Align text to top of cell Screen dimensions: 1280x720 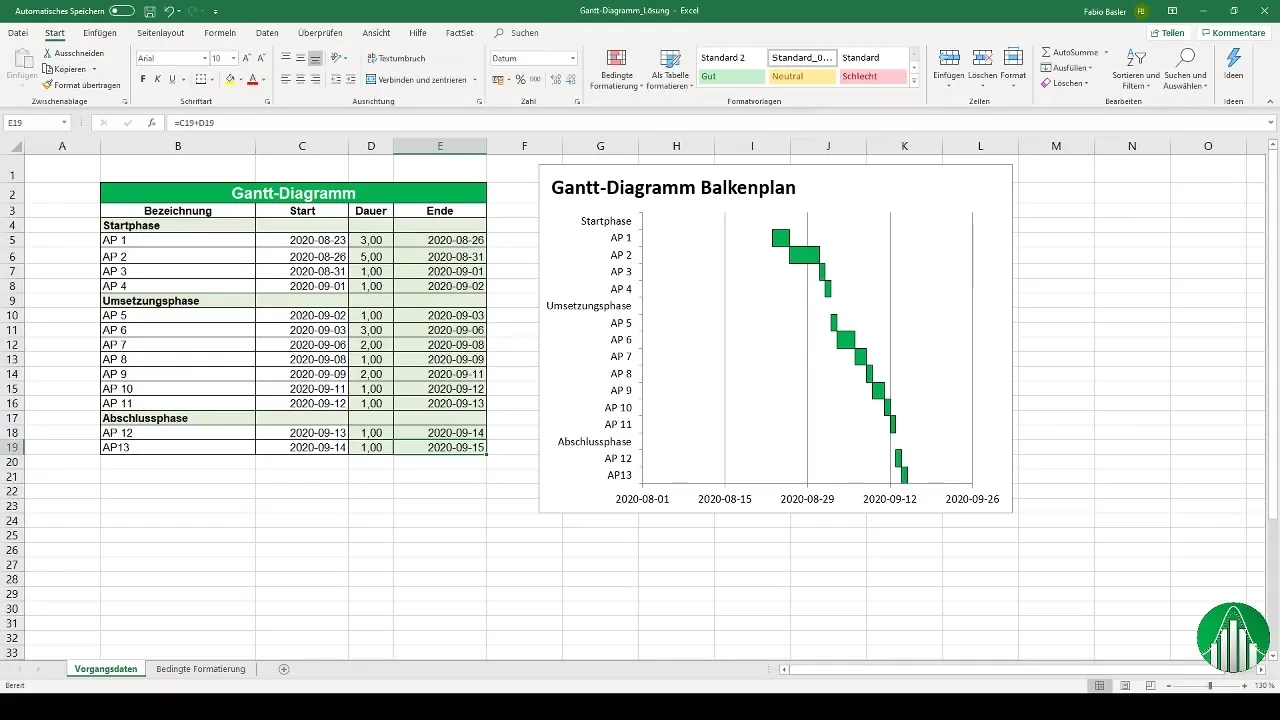(286, 58)
